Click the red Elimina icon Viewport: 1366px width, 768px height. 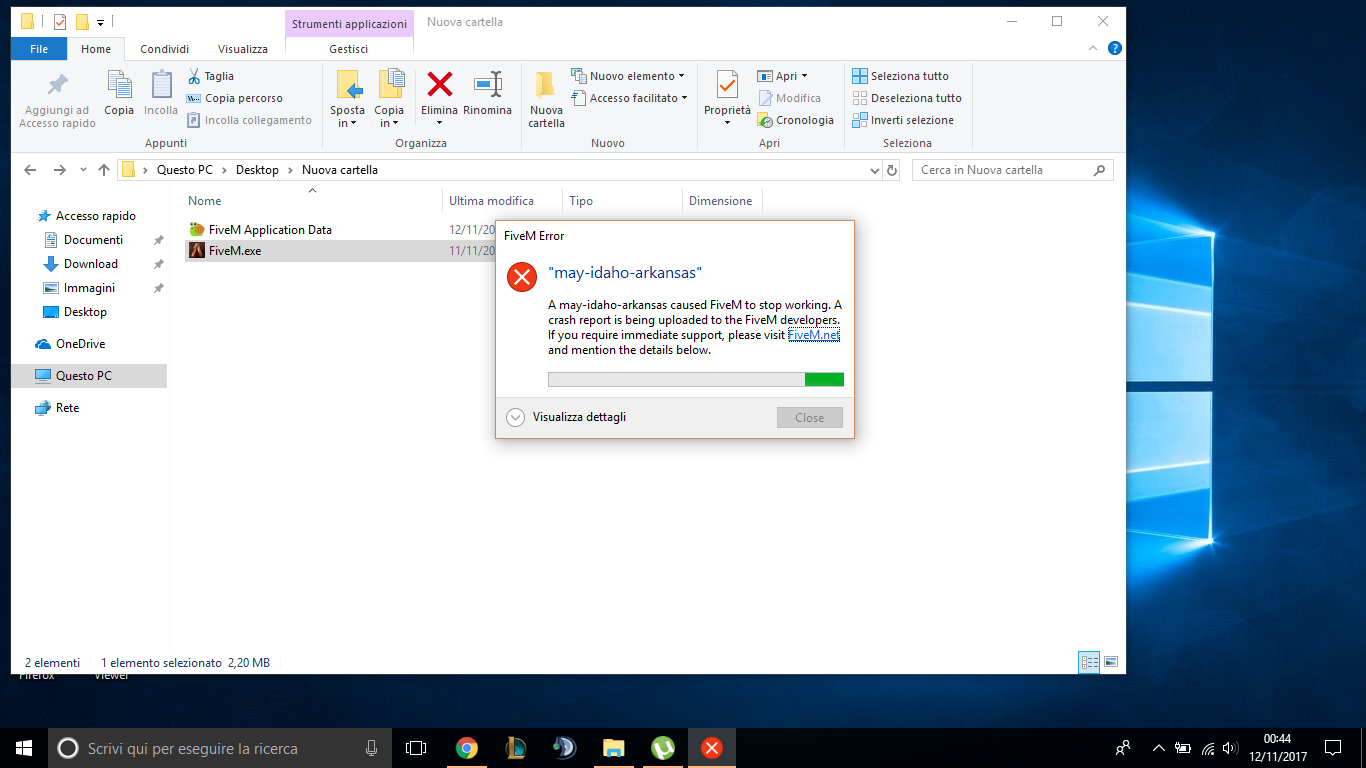point(439,83)
